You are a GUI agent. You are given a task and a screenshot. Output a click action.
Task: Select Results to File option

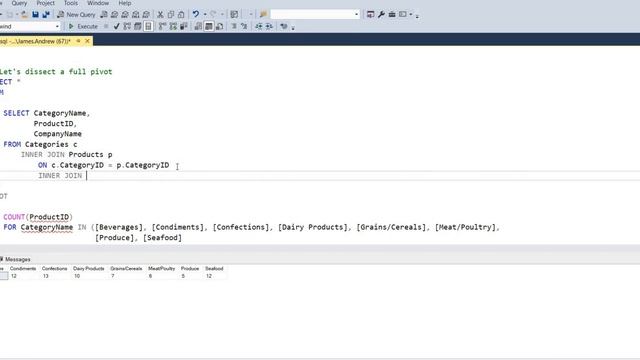tap(220, 27)
